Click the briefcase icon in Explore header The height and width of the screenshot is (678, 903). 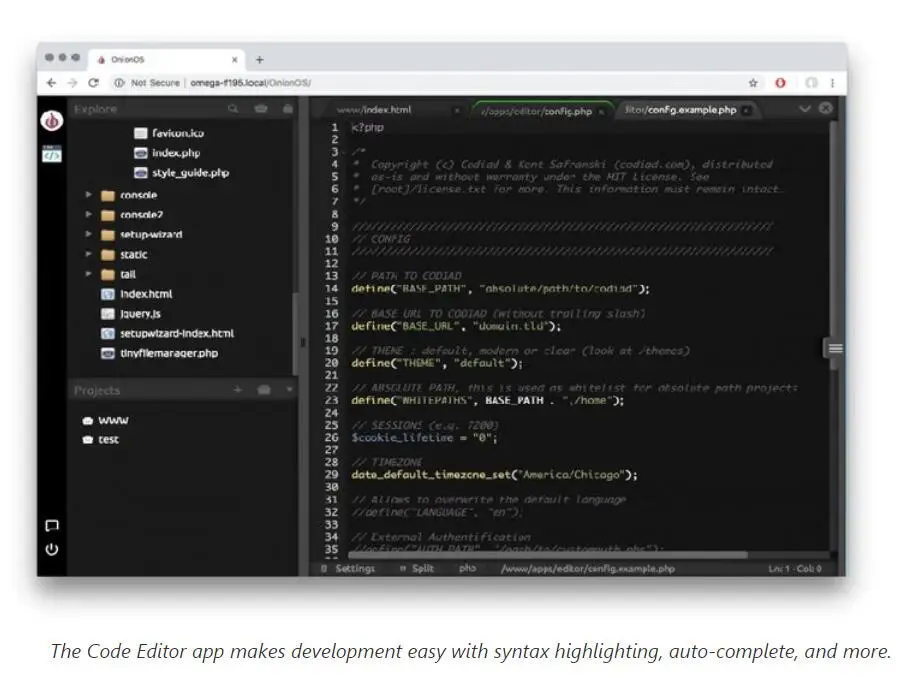[261, 108]
